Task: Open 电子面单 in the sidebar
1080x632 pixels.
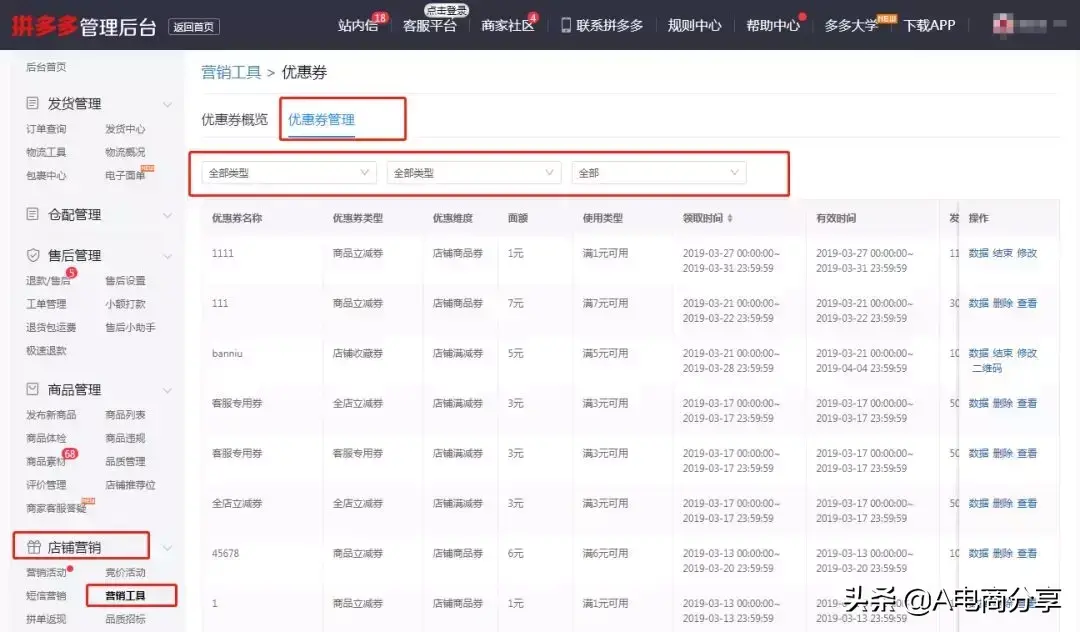Action: 125,176
